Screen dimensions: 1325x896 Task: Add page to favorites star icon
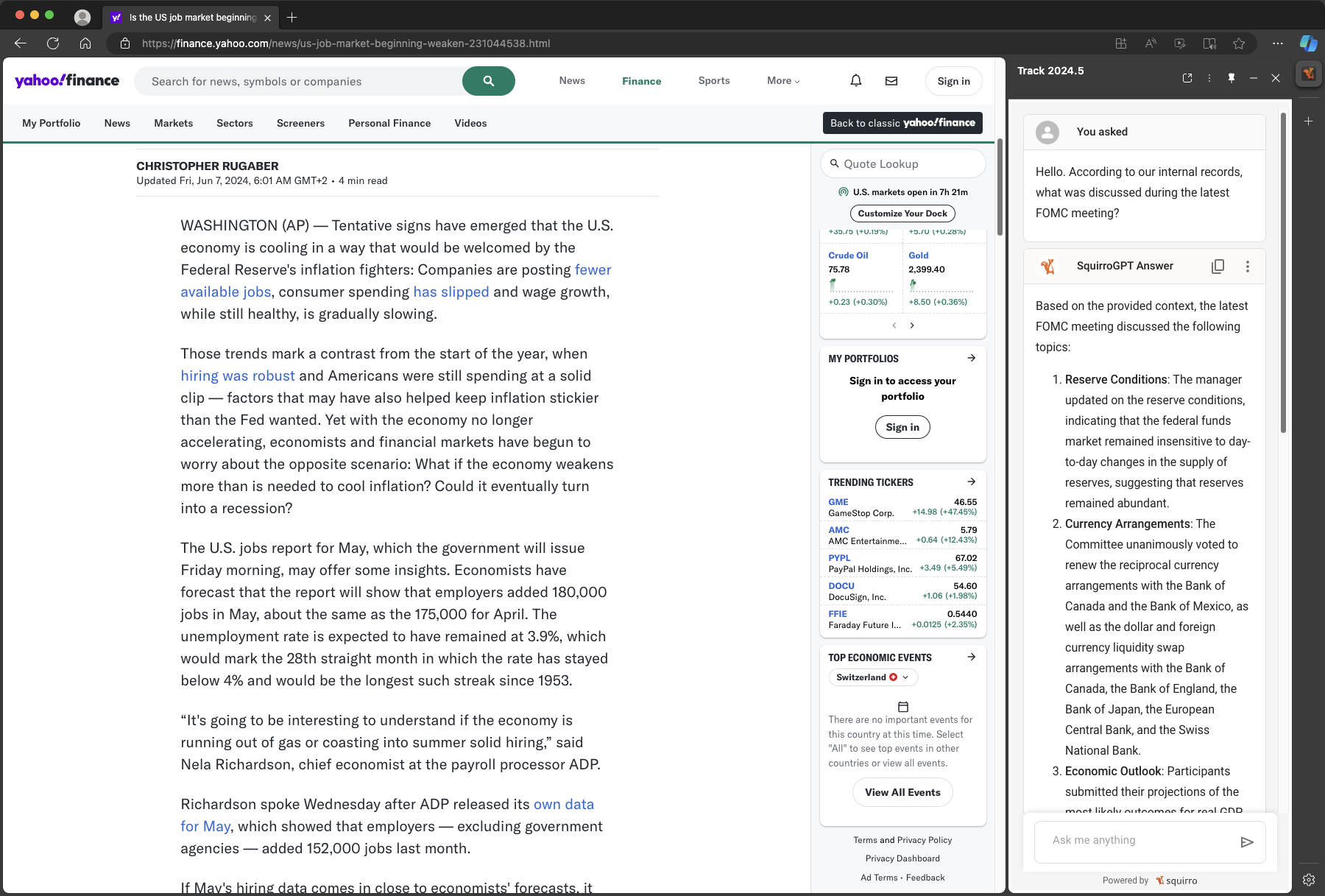1239,43
